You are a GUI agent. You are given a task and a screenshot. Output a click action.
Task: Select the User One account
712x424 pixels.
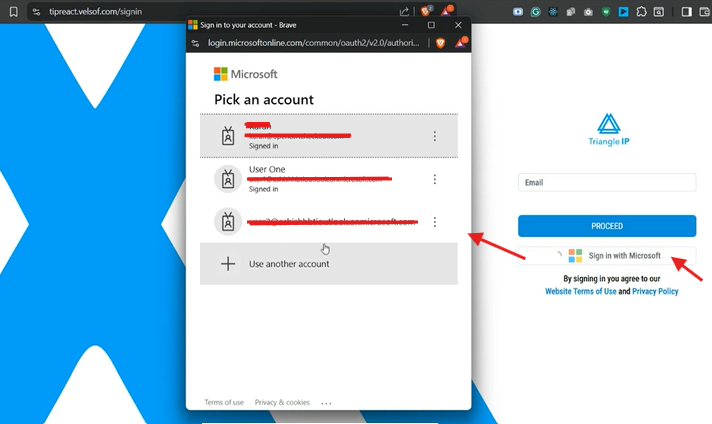pyautogui.click(x=320, y=179)
